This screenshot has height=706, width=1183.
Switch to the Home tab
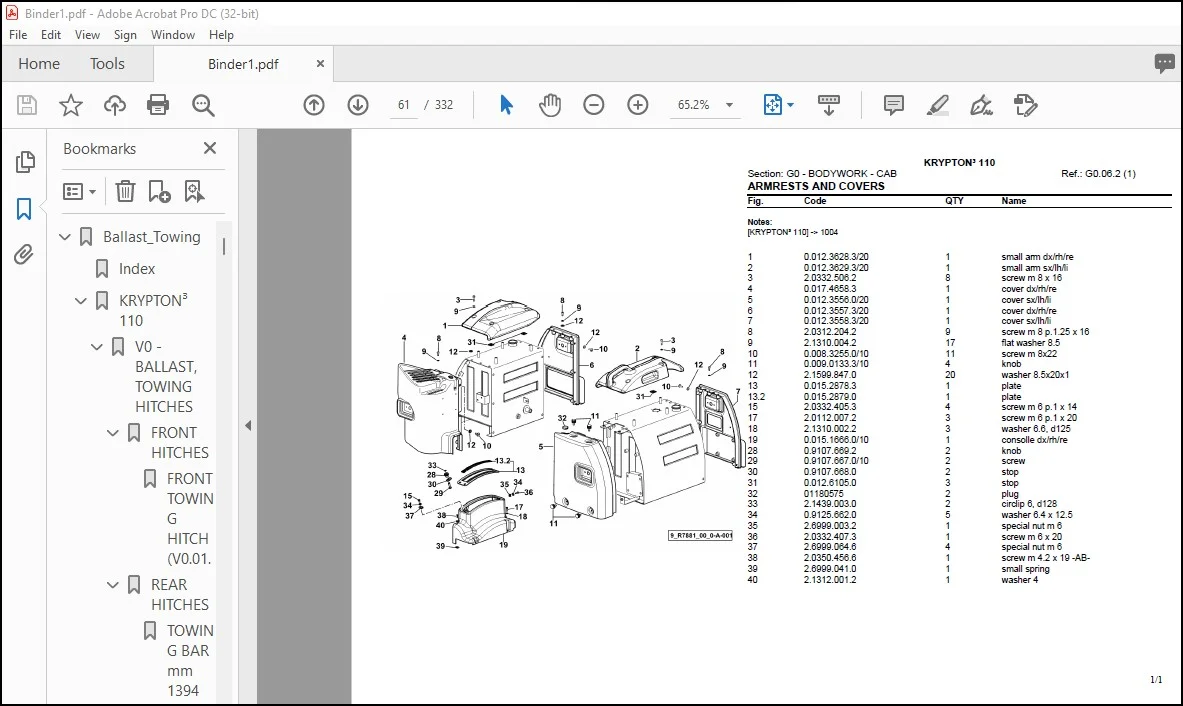pyautogui.click(x=38, y=64)
